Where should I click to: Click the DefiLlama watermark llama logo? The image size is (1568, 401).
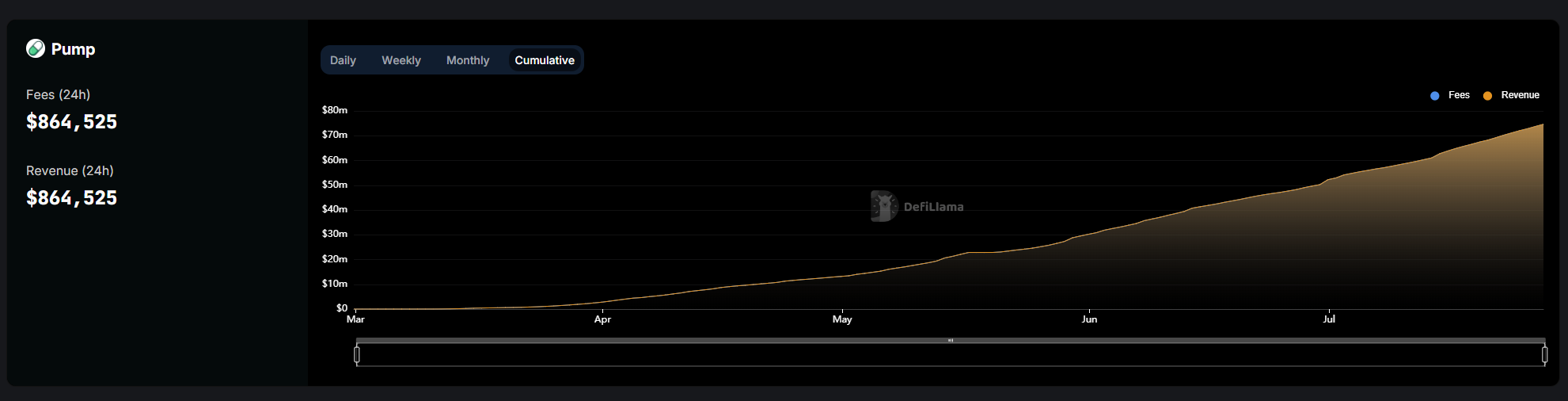pos(883,206)
